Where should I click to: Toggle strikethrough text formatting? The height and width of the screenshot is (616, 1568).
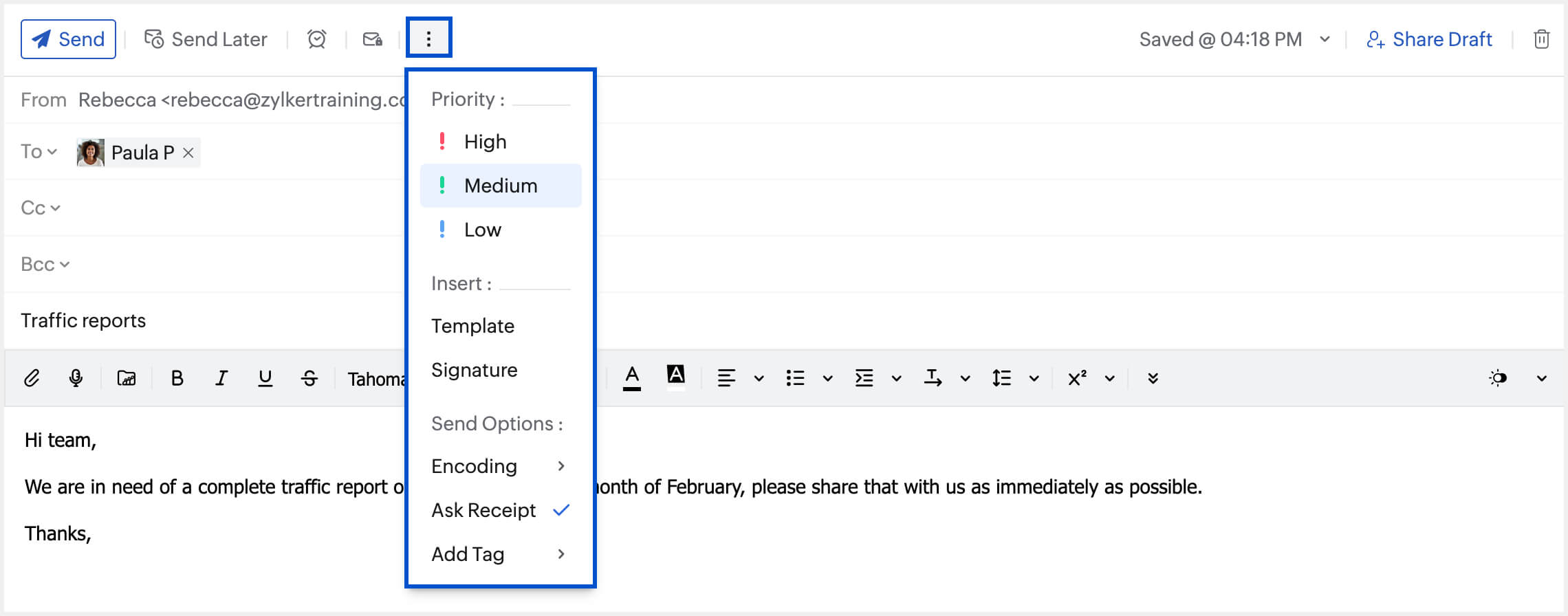pyautogui.click(x=309, y=378)
